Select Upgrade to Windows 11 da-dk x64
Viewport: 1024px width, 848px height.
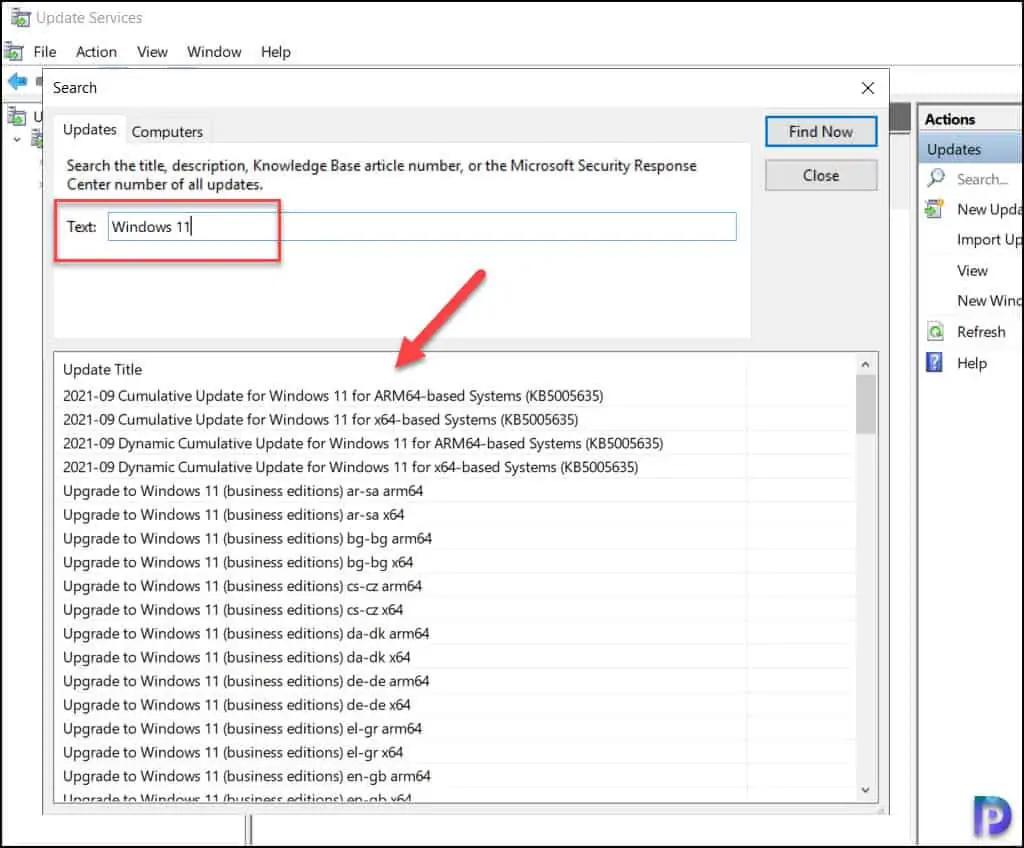[236, 657]
